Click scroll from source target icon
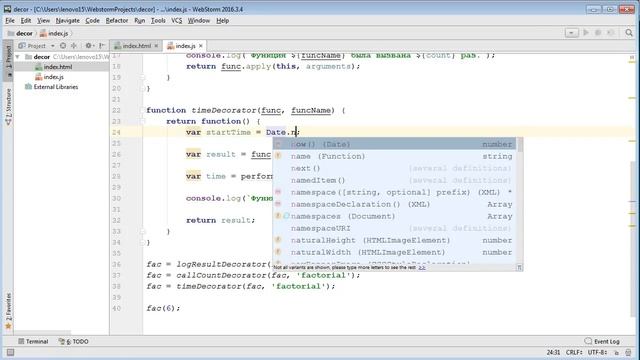This screenshot has width=640, height=360. click(x=63, y=46)
